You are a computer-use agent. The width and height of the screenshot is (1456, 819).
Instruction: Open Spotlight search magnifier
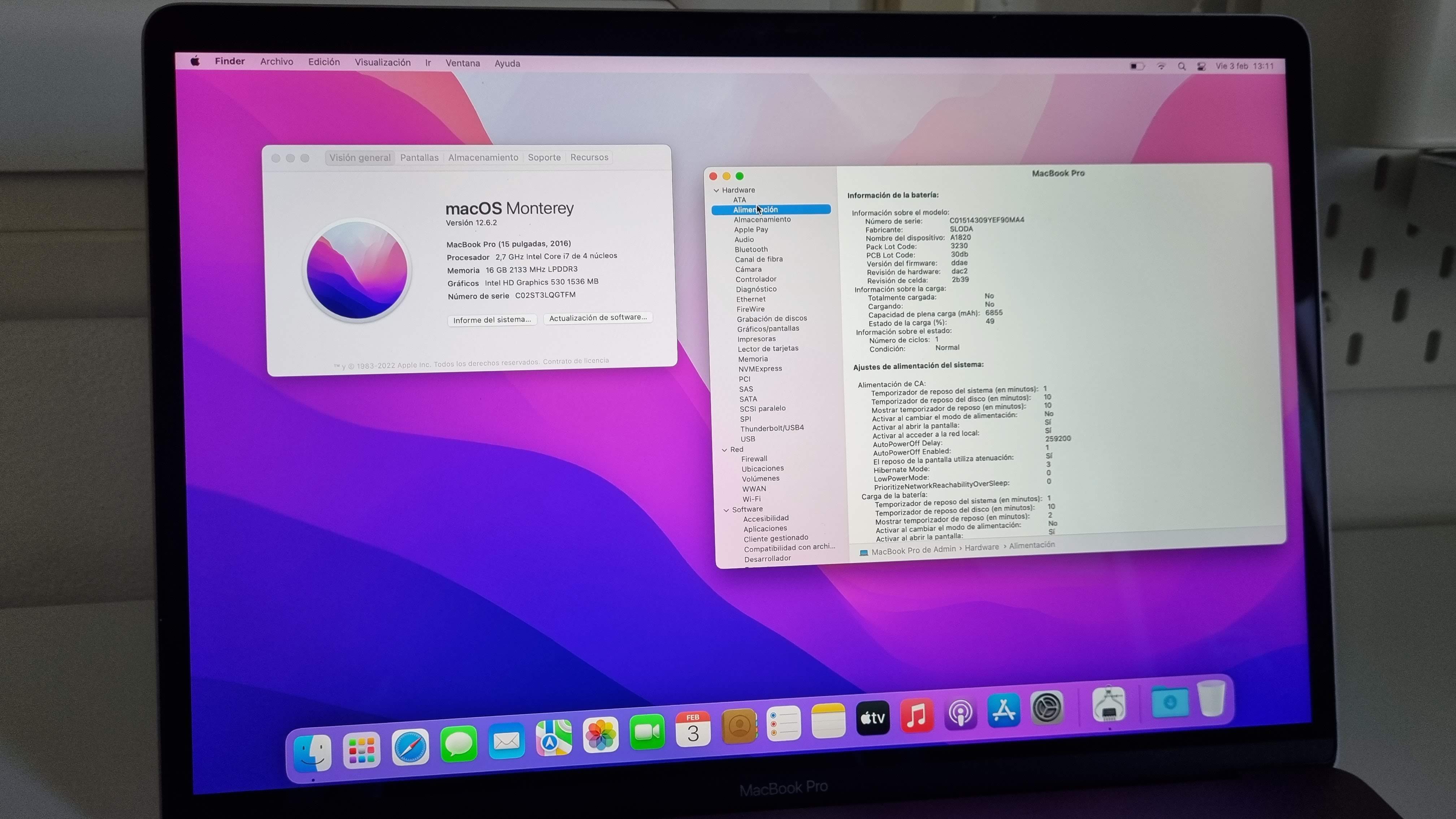tap(1181, 66)
